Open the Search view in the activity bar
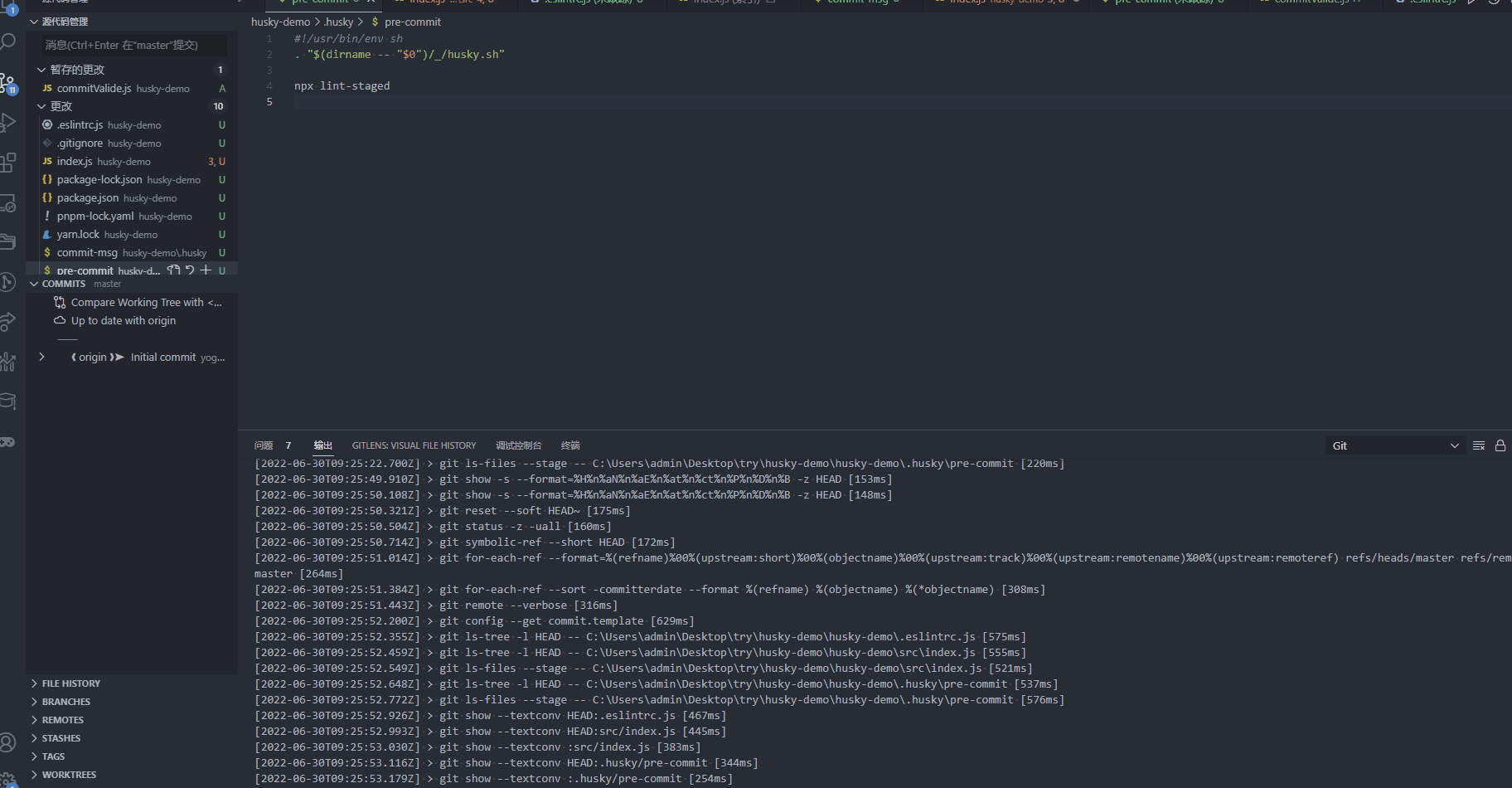The image size is (1512, 788). [8, 41]
